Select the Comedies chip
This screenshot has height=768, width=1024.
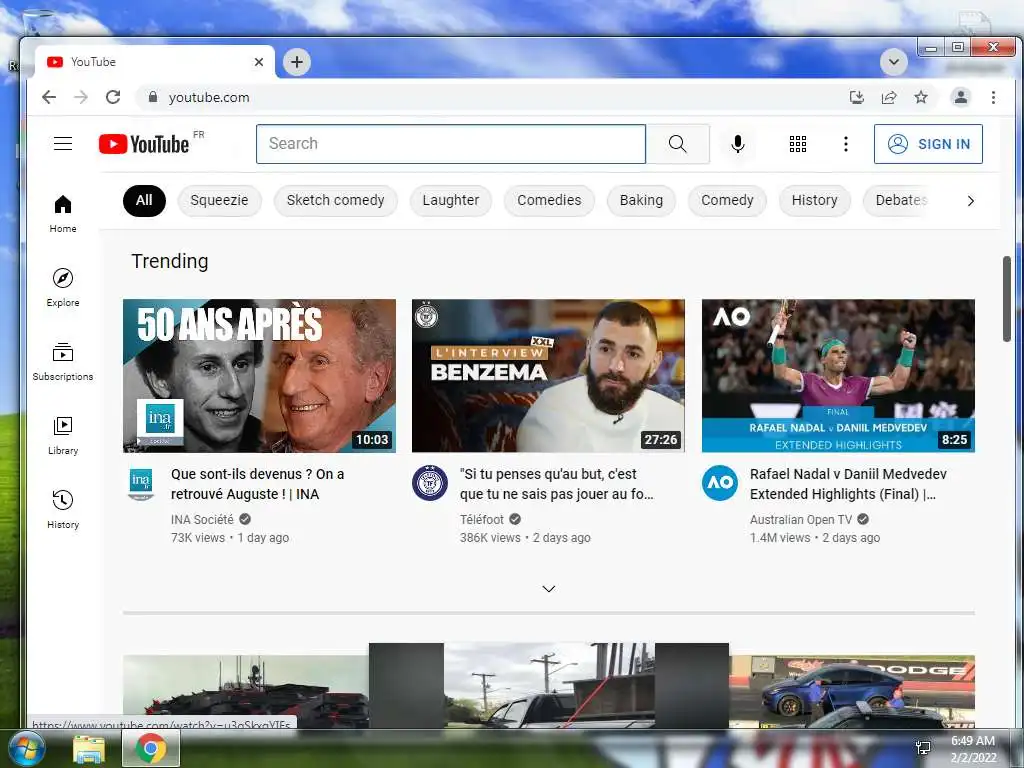(549, 200)
